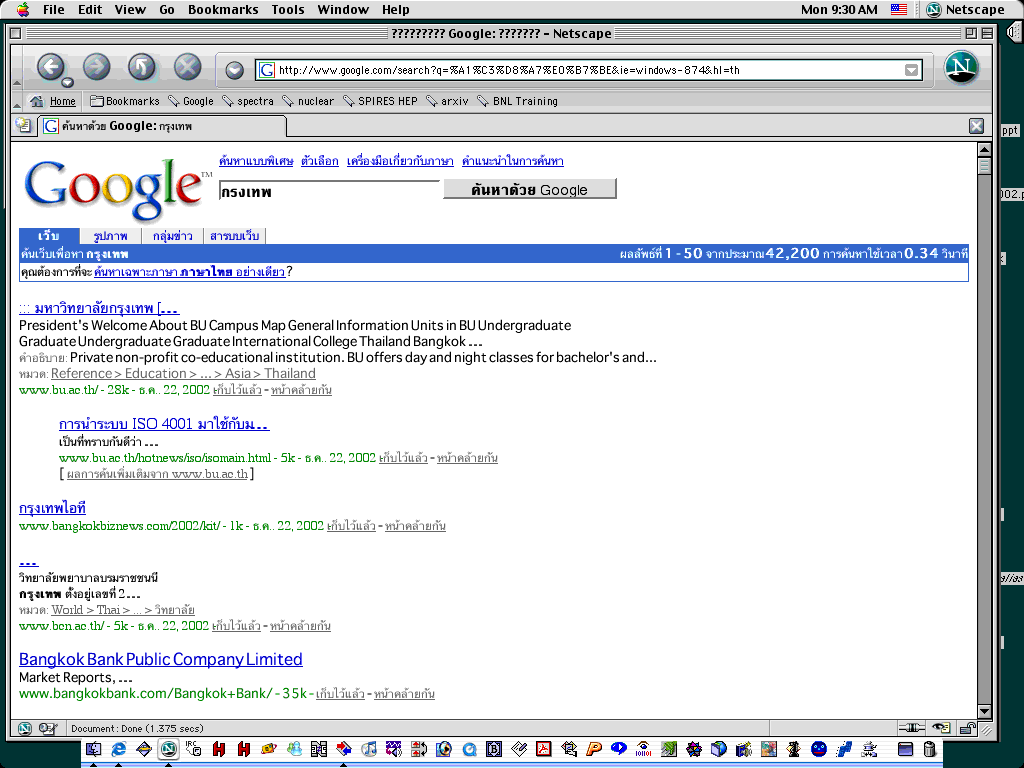
Task: Expand the URL bar history dropdown
Action: point(912,70)
